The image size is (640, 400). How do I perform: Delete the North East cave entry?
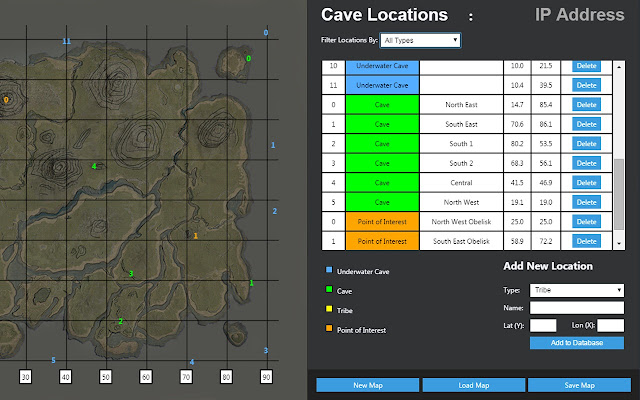(x=586, y=104)
